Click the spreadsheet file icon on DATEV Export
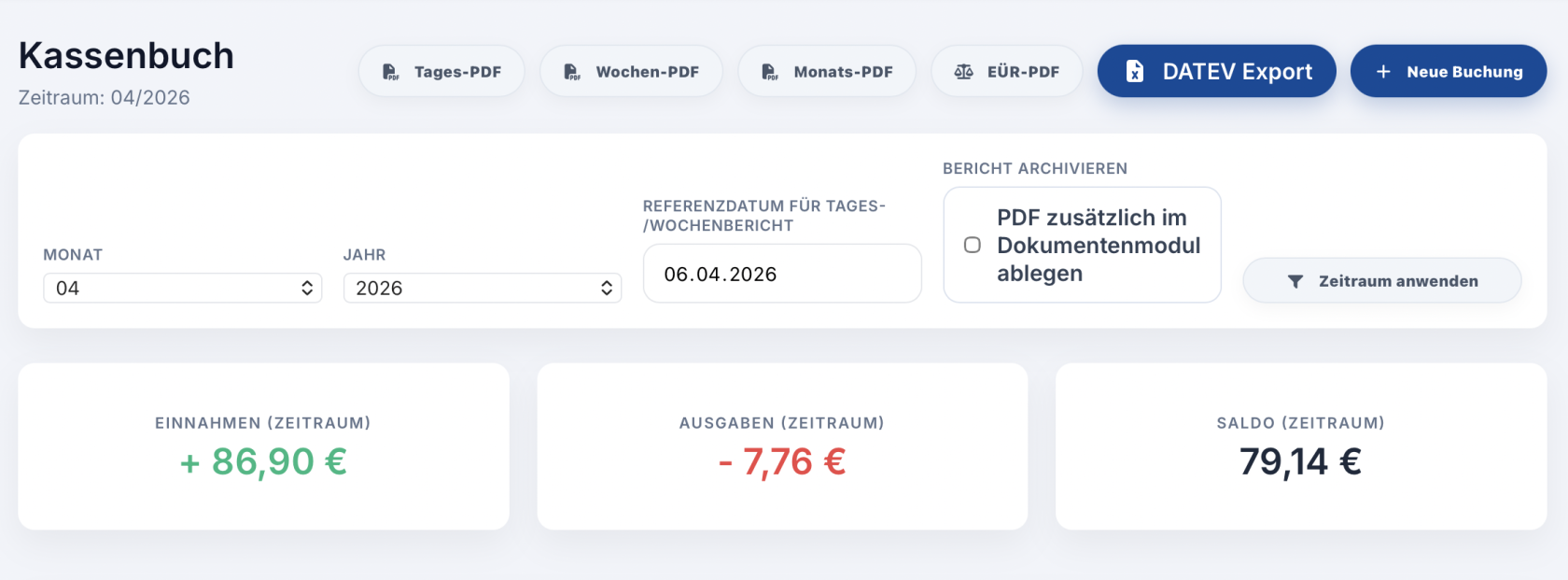The height and width of the screenshot is (580, 1568). coord(1135,71)
